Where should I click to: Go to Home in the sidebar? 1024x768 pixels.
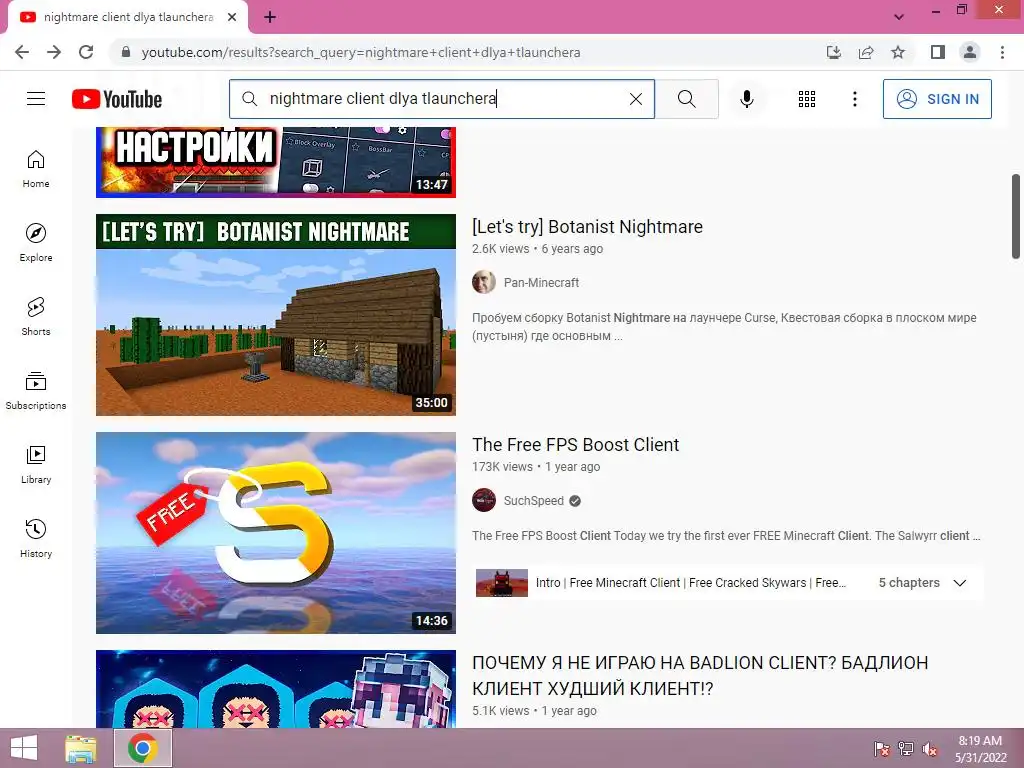coord(36,169)
